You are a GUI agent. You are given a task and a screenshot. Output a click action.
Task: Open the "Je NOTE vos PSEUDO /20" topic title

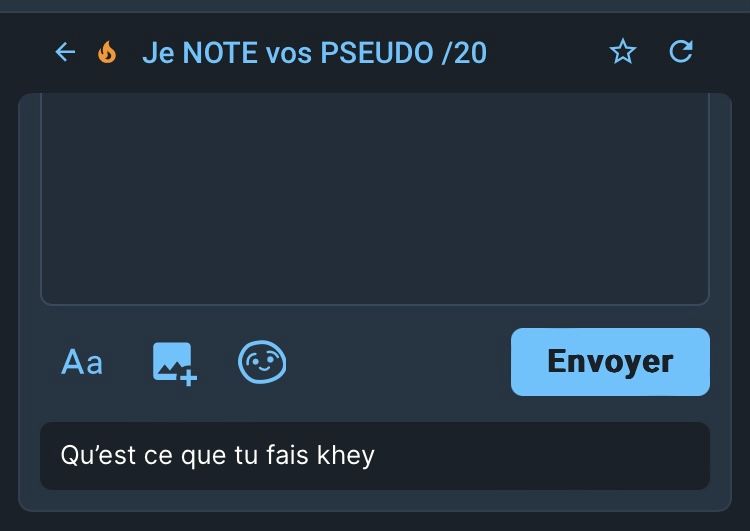click(x=314, y=53)
